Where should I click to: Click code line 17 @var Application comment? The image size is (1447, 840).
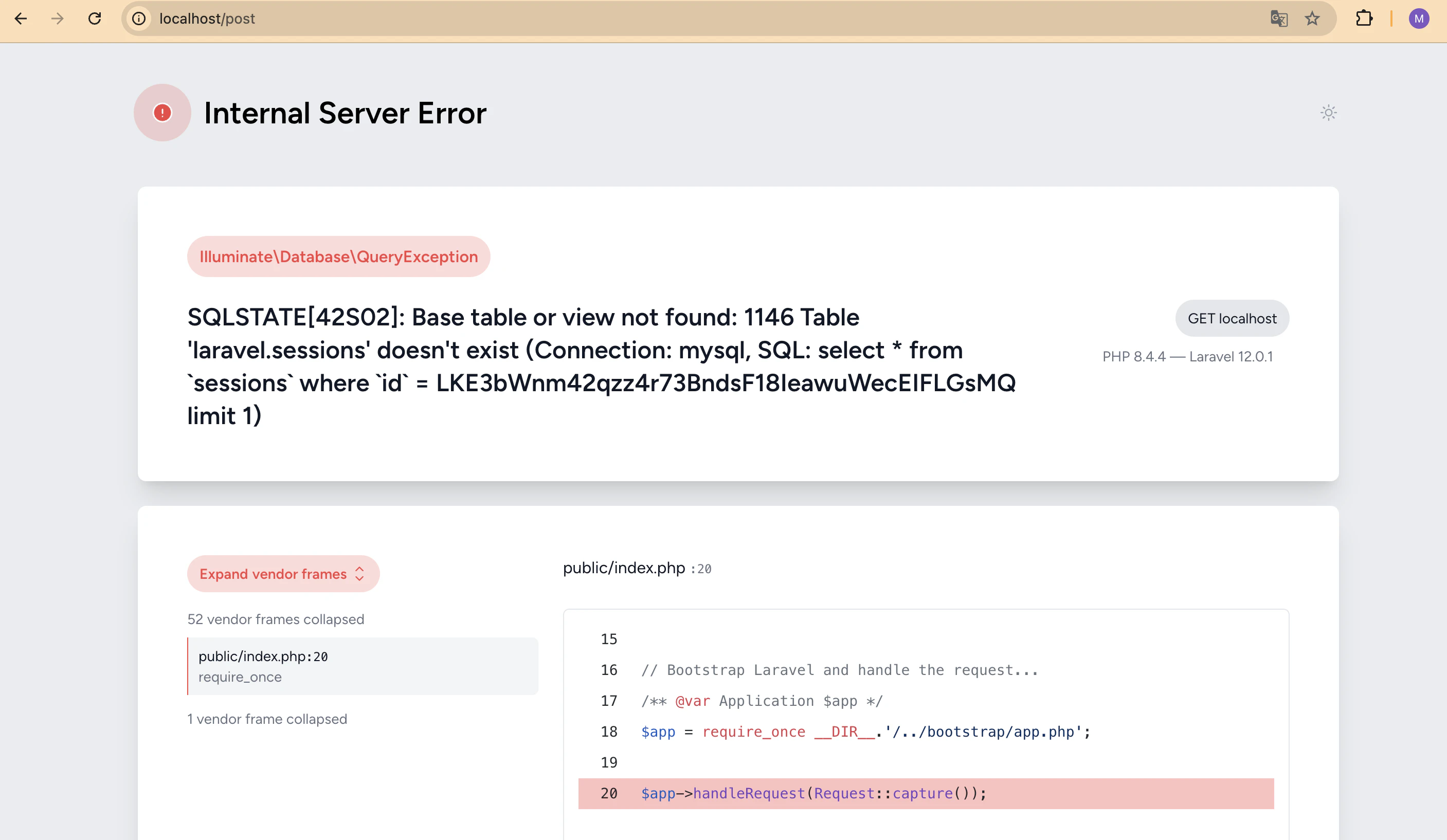[762, 701]
